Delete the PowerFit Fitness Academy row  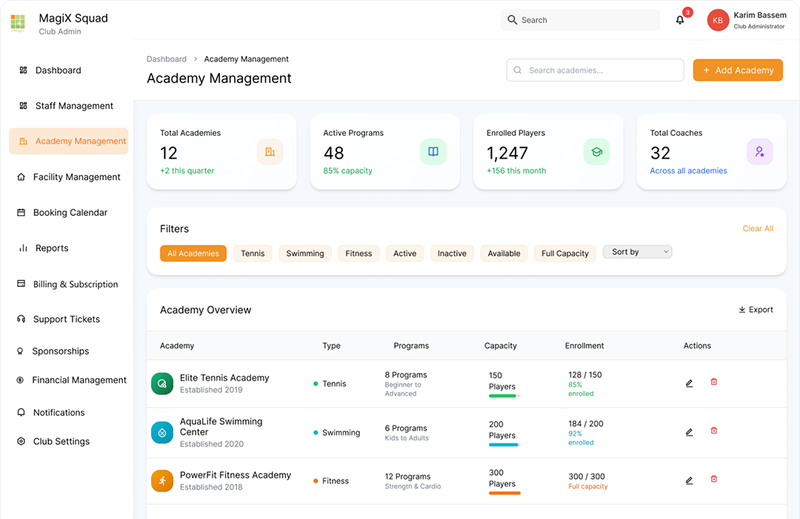[x=714, y=479]
